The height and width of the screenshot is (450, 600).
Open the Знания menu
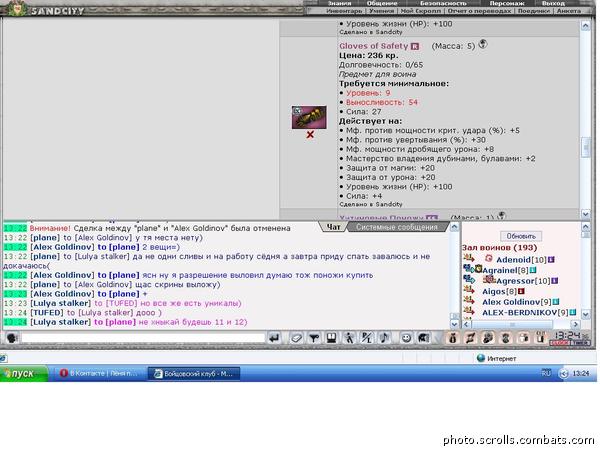(x=340, y=3)
